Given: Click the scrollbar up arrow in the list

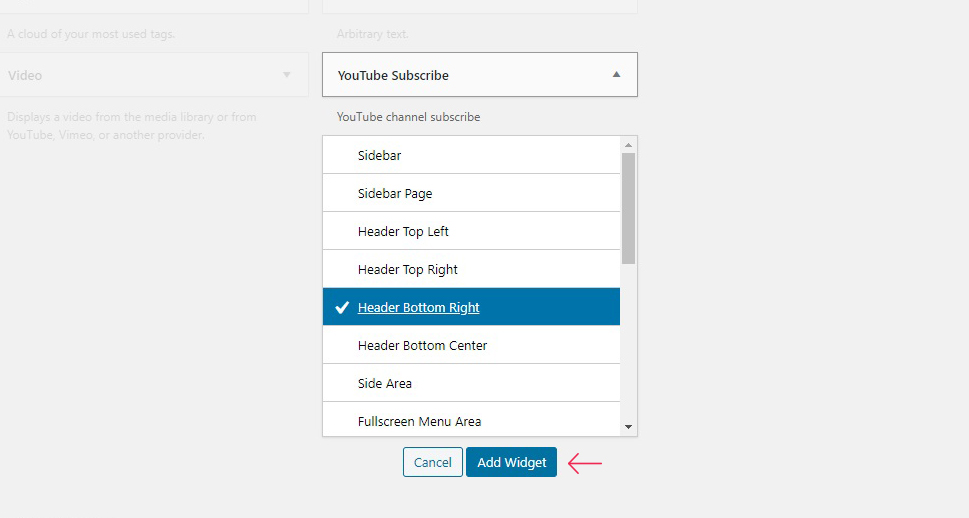Looking at the screenshot, I should pos(628,145).
